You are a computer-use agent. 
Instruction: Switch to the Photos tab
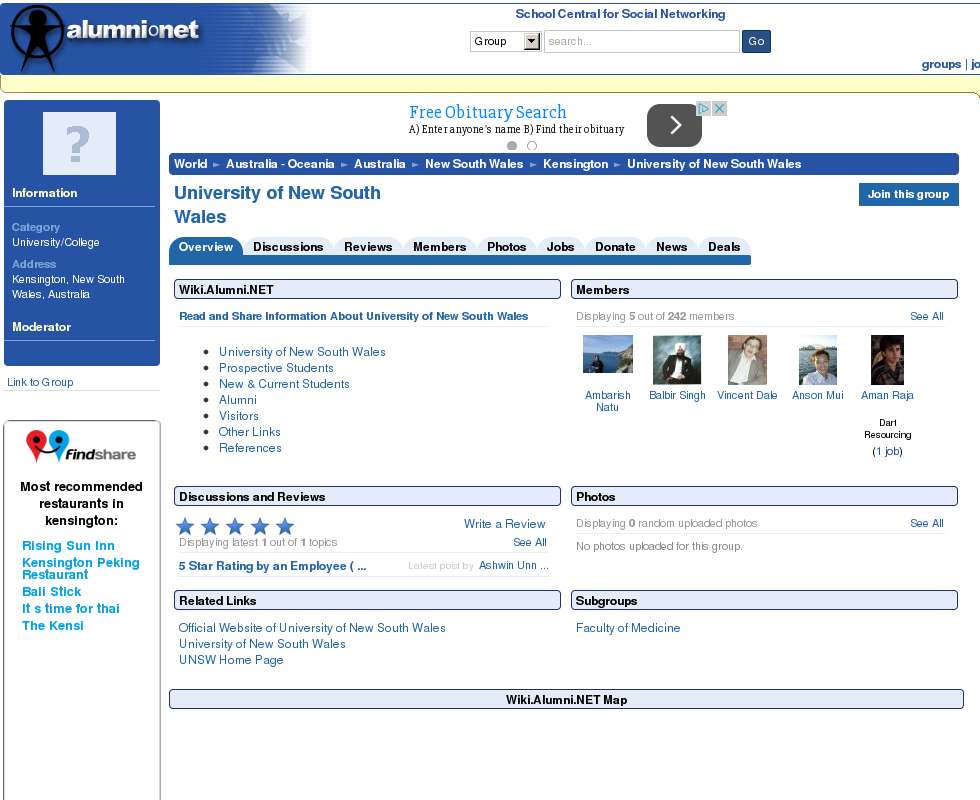point(506,247)
